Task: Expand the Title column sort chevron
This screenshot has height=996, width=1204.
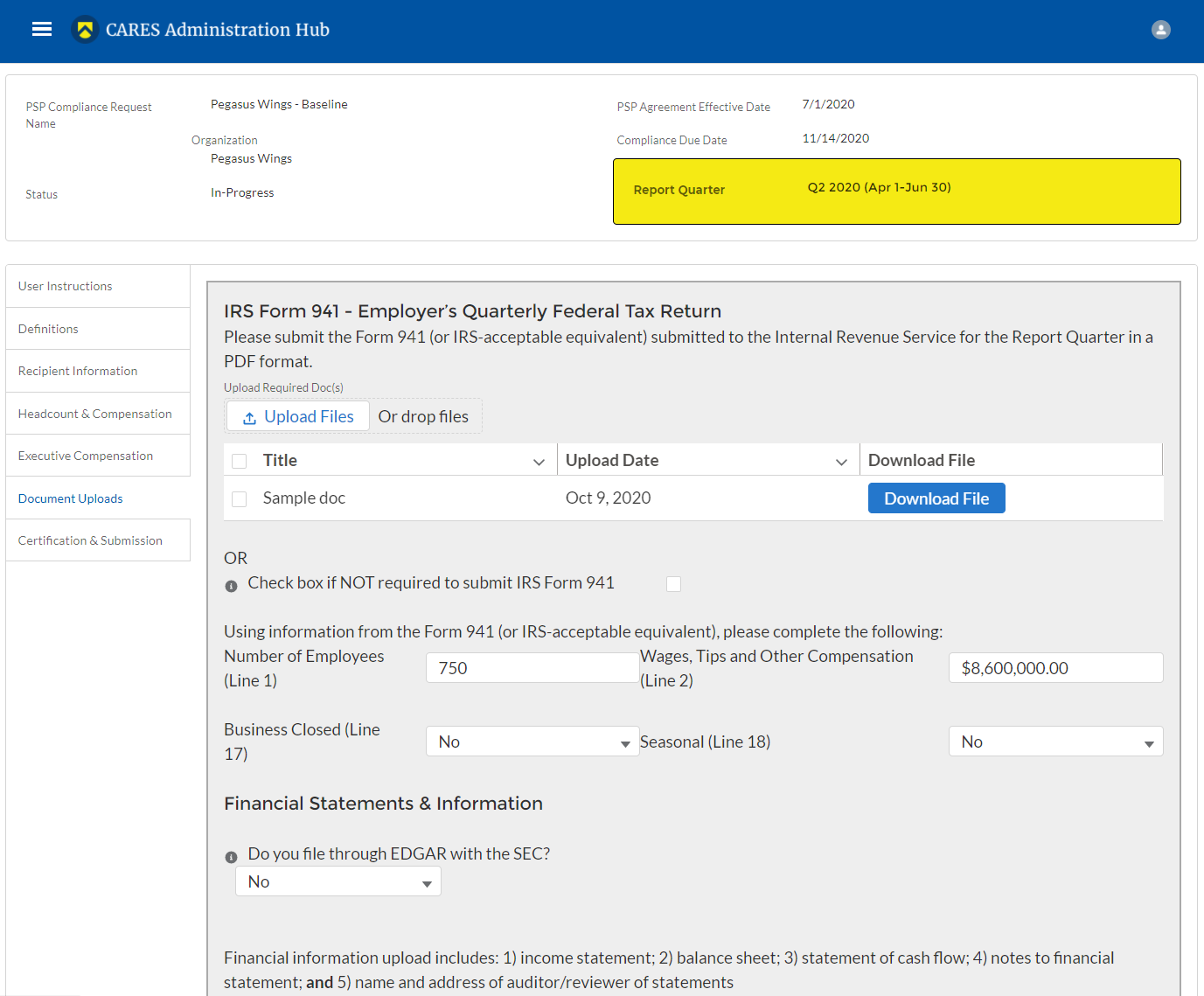Action: (539, 462)
